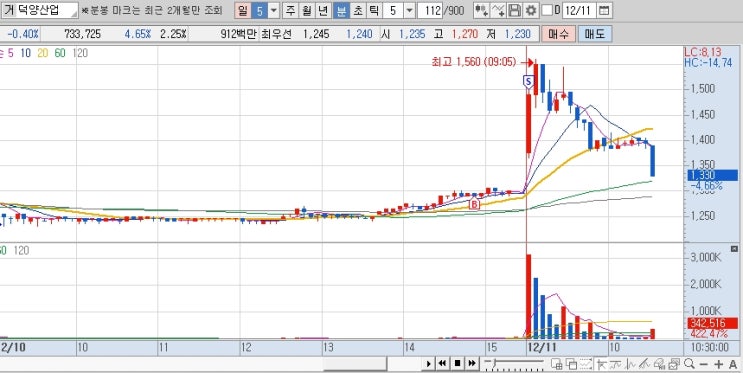Click the add chart indicator icon

coord(481,10)
